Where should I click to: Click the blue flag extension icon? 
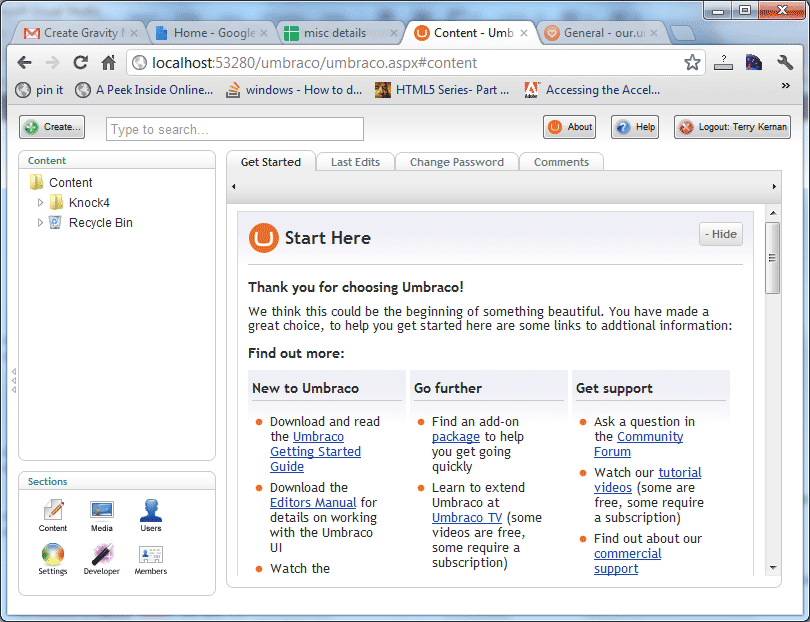pos(754,63)
